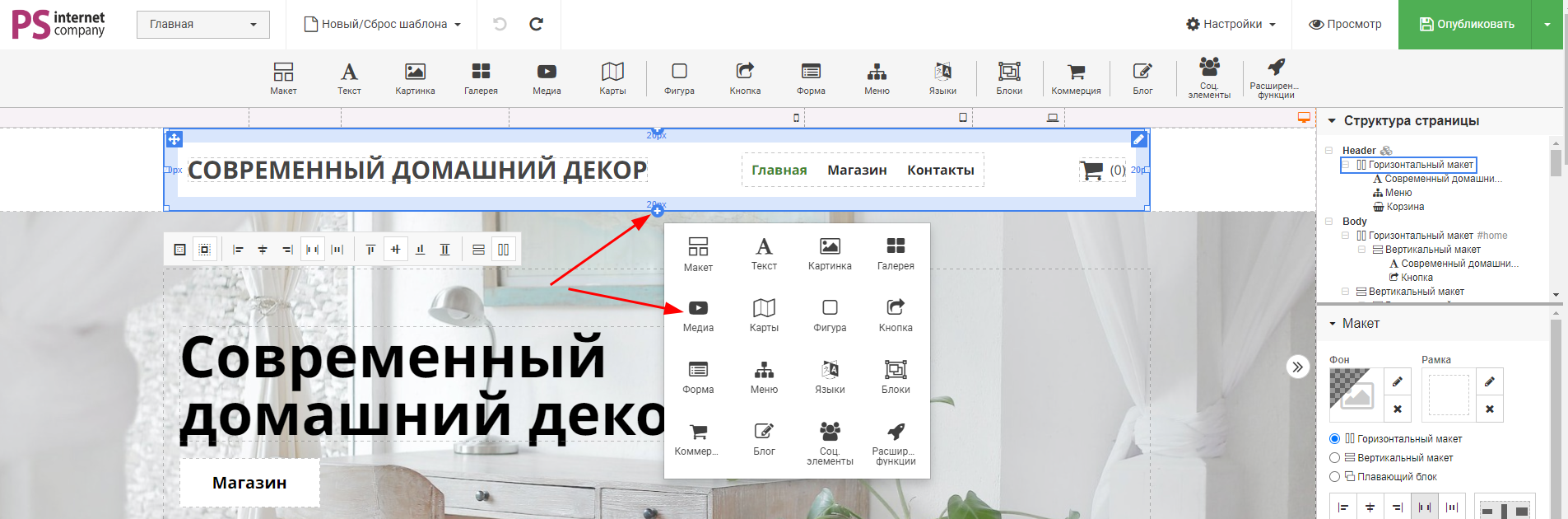The width and height of the screenshot is (1568, 519).
Task: Click the move handle on header block
Action: [x=174, y=139]
